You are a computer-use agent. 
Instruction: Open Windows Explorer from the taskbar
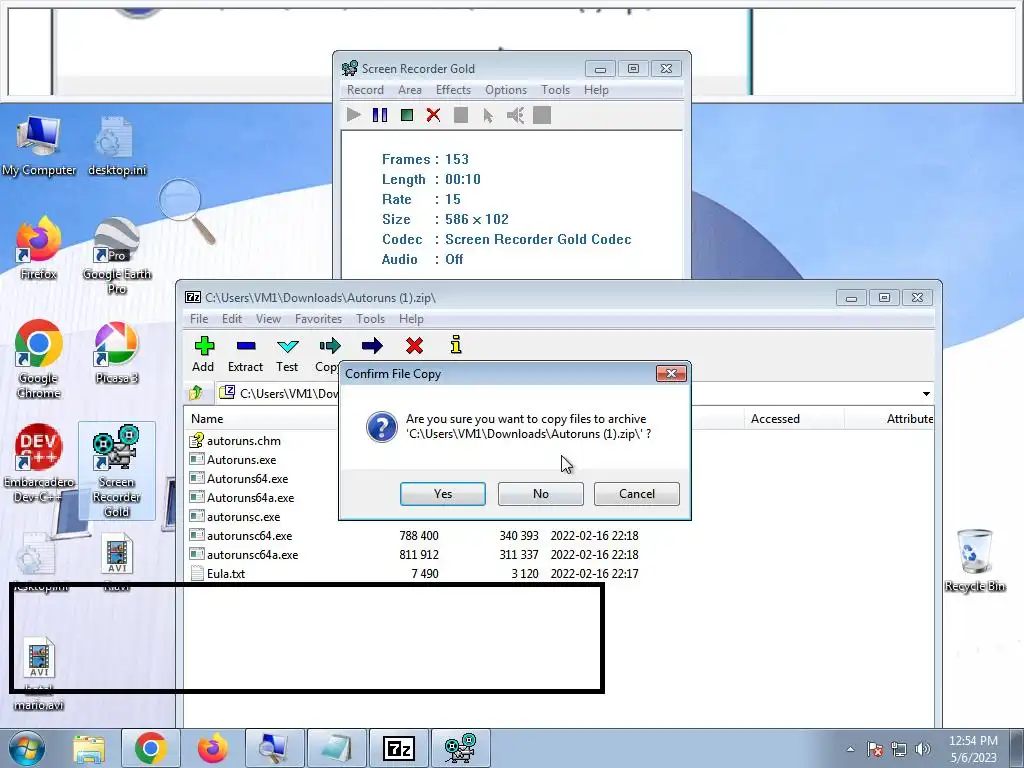click(89, 748)
